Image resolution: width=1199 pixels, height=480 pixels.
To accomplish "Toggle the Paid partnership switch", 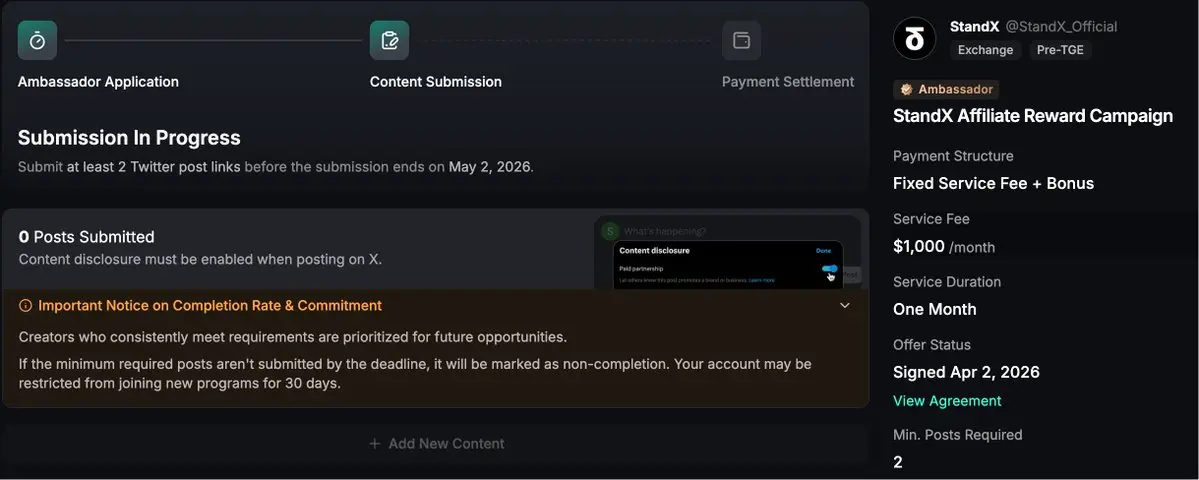I will tap(829, 269).
